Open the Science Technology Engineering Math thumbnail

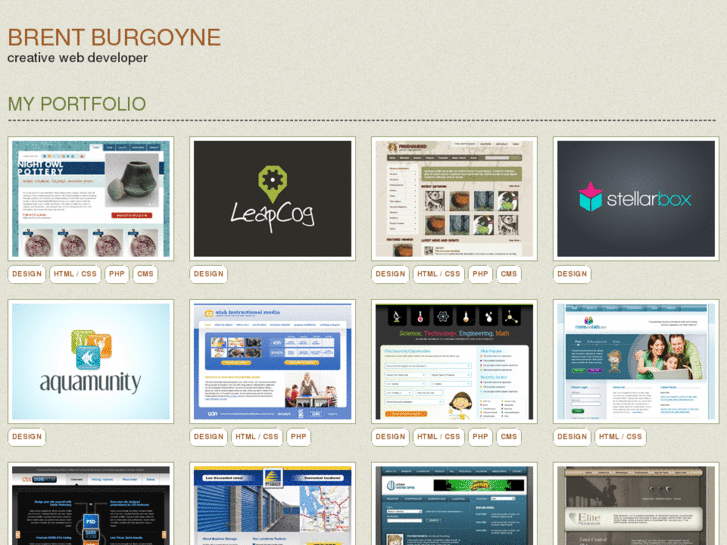click(454, 361)
